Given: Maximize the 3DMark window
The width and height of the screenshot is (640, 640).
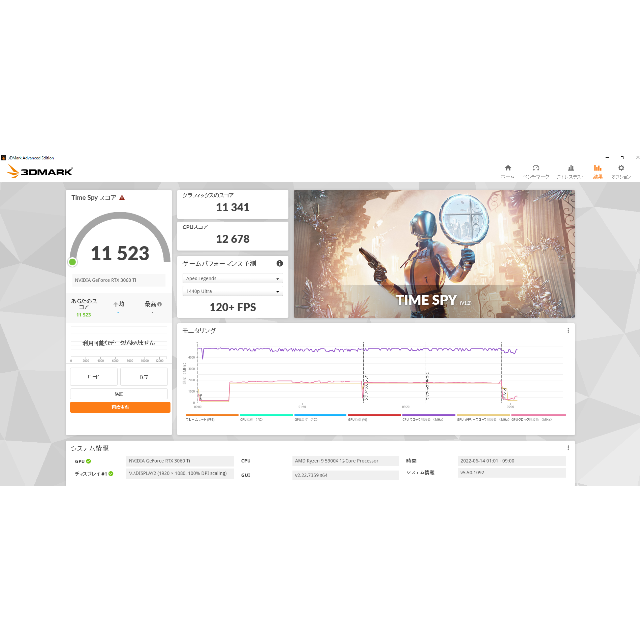Looking at the screenshot, I should [x=622, y=157].
